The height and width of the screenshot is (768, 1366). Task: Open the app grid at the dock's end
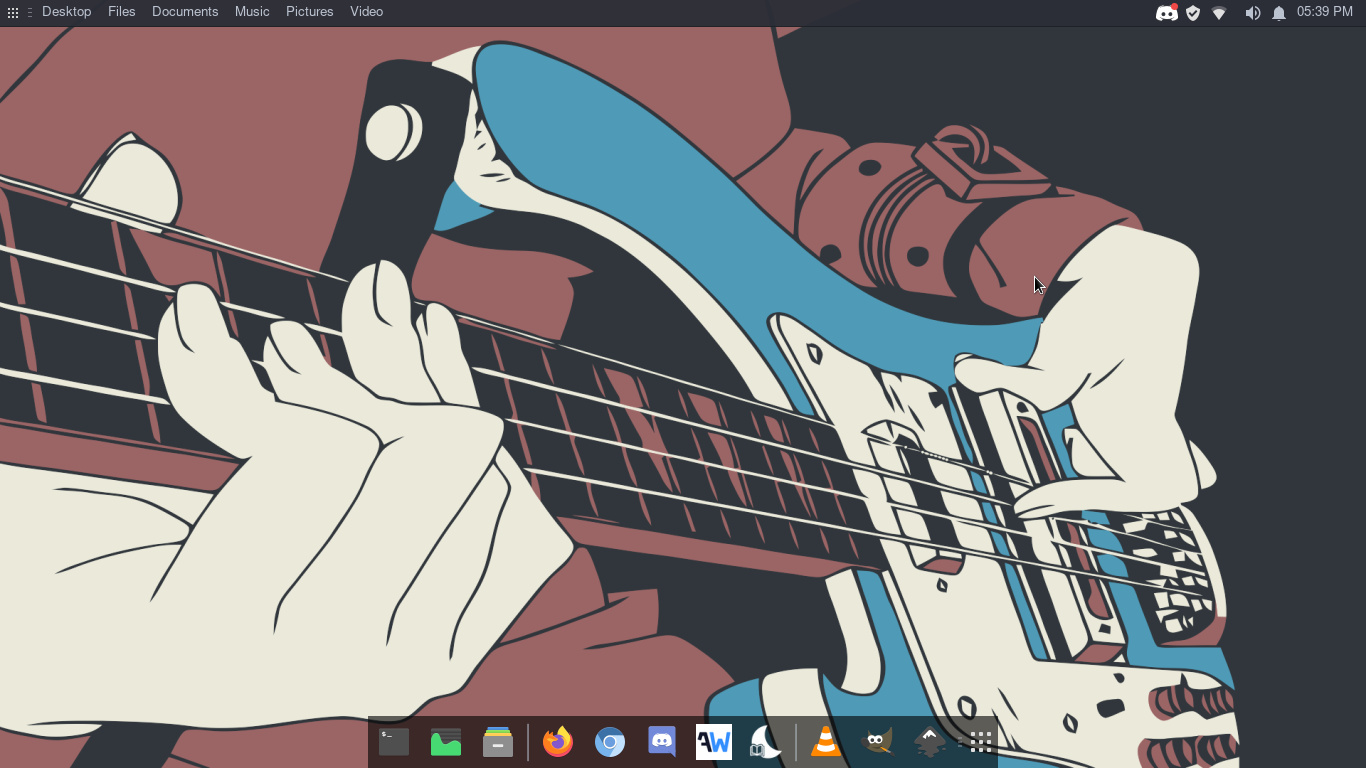pyautogui.click(x=980, y=742)
